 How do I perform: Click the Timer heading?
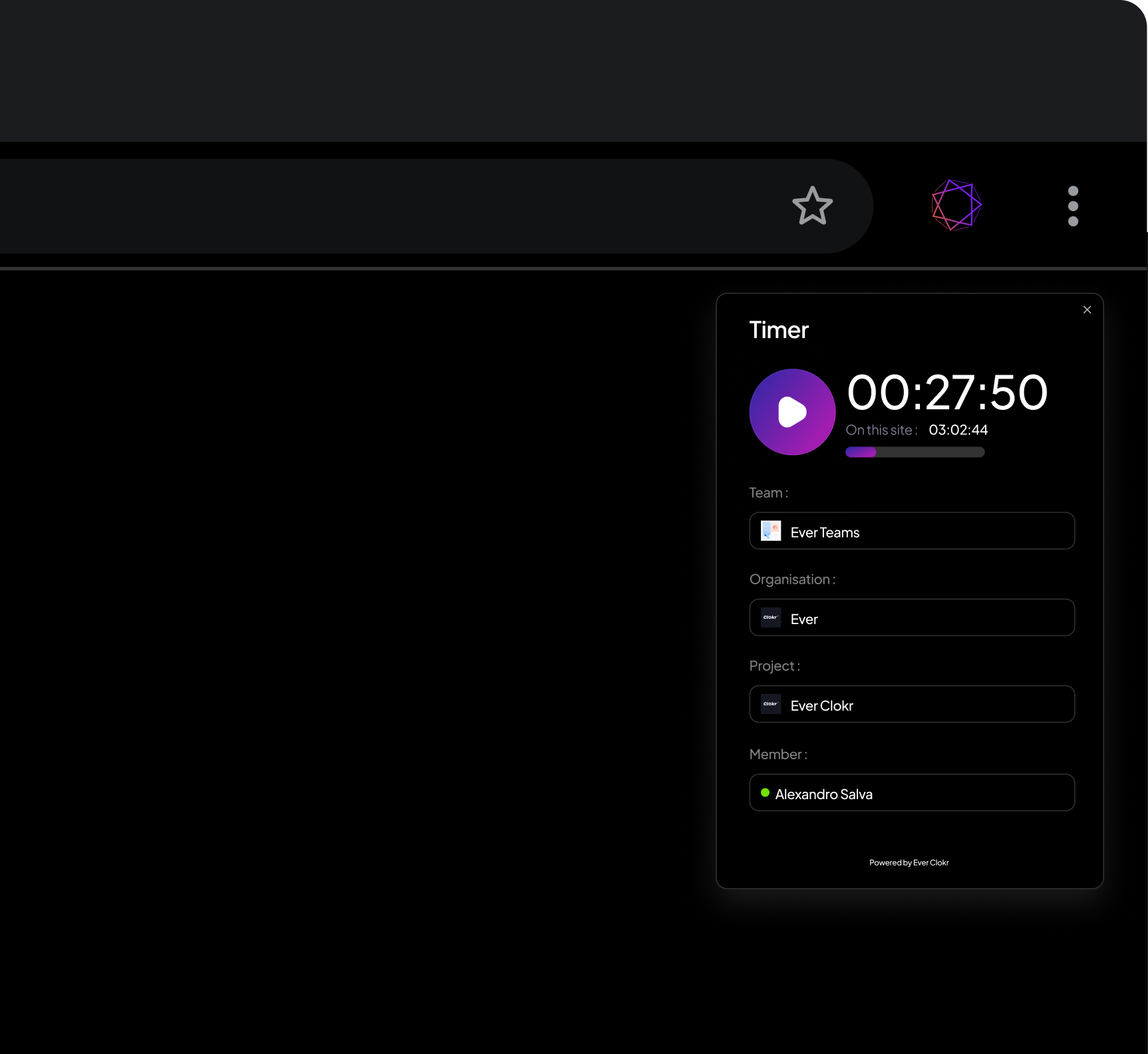tap(779, 330)
